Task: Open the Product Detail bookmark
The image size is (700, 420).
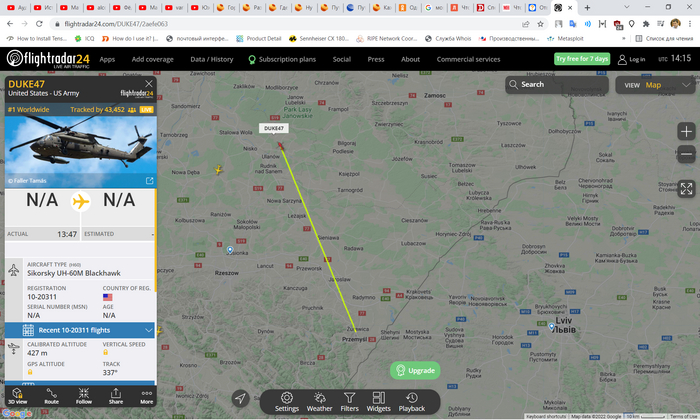Action: tap(259, 39)
